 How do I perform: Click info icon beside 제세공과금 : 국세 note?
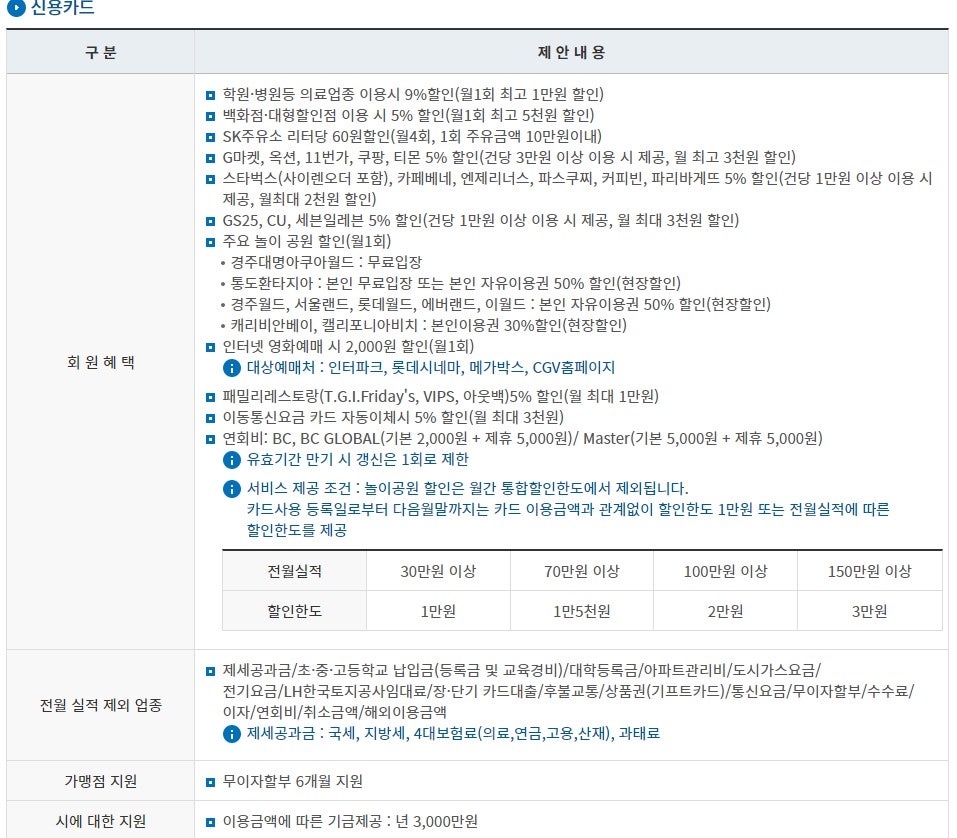[232, 734]
